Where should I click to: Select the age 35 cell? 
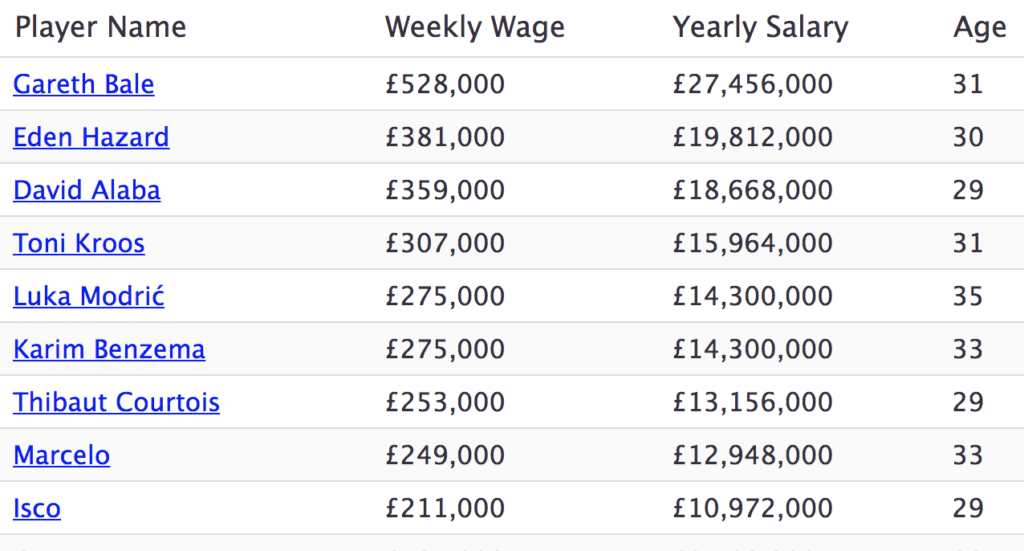coord(968,296)
